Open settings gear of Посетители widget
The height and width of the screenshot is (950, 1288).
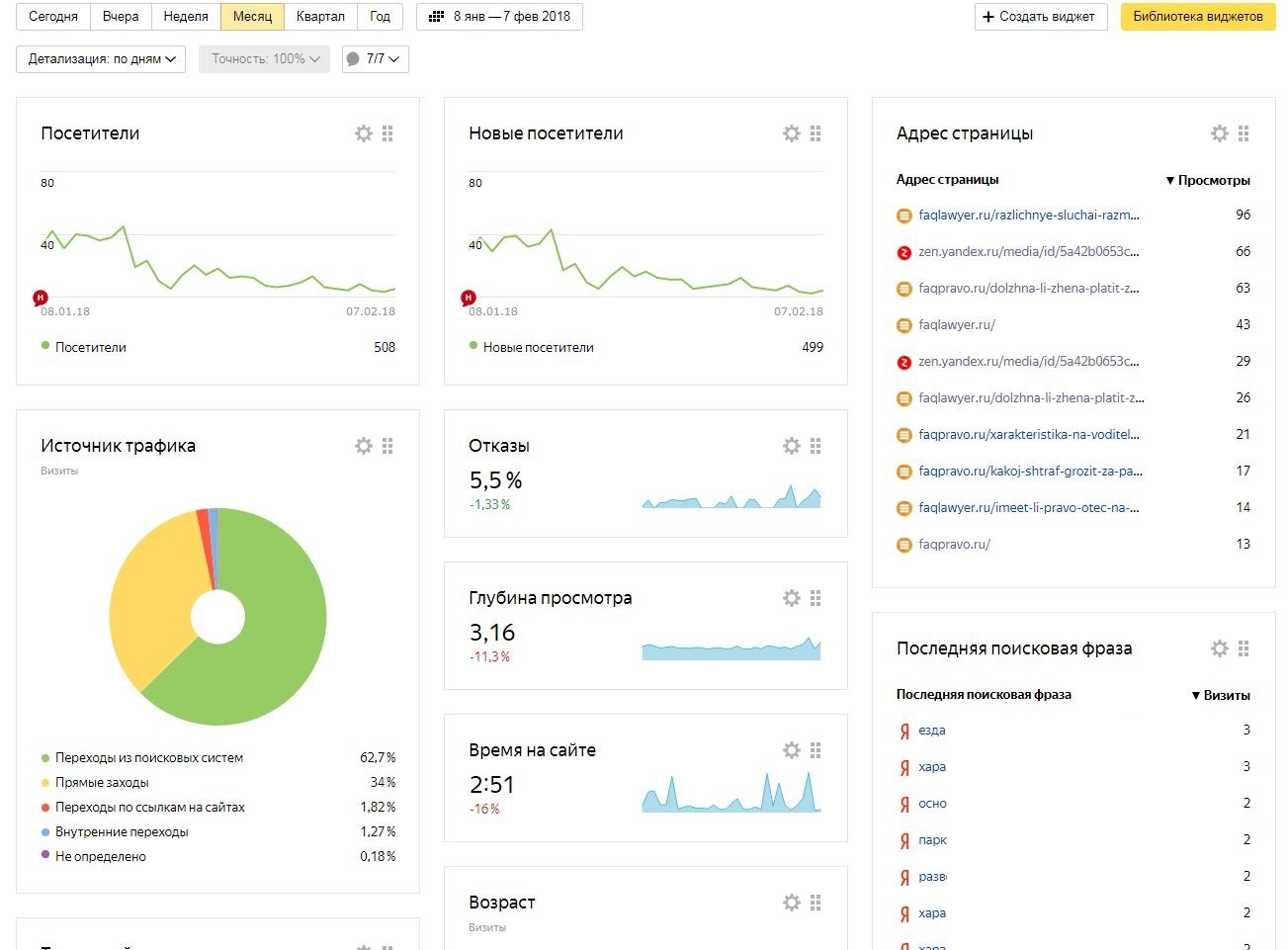(364, 133)
